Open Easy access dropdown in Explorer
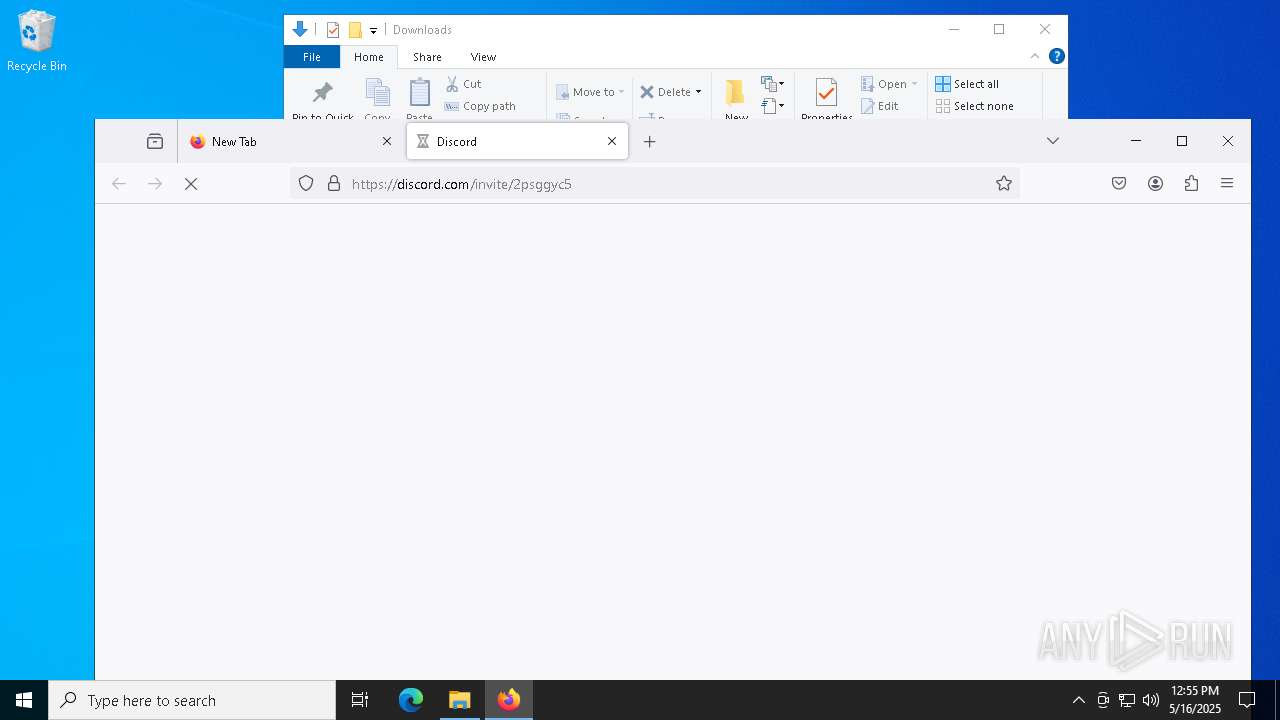Image resolution: width=1280 pixels, height=720 pixels. point(773,105)
